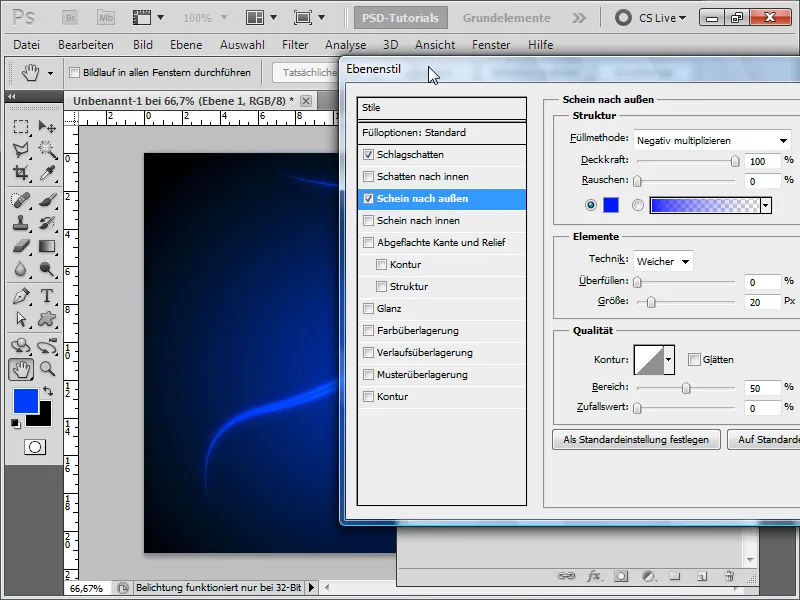The height and width of the screenshot is (600, 800).
Task: Select the Zoom tool in toolbox
Action: (x=46, y=369)
